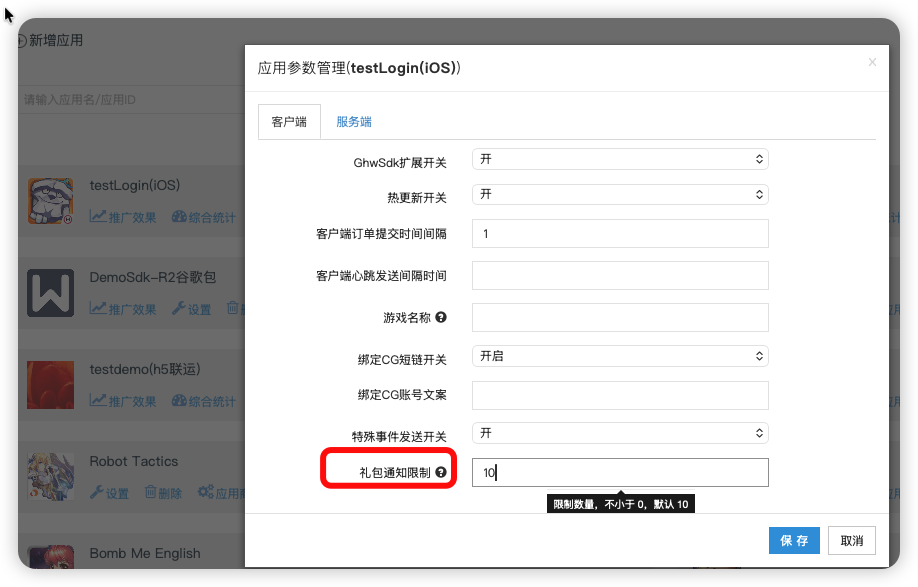Image resolution: width=918 pixels, height=587 pixels.
Task: Click 设置 wrench icon under Robot Tactics
Action: click(97, 492)
